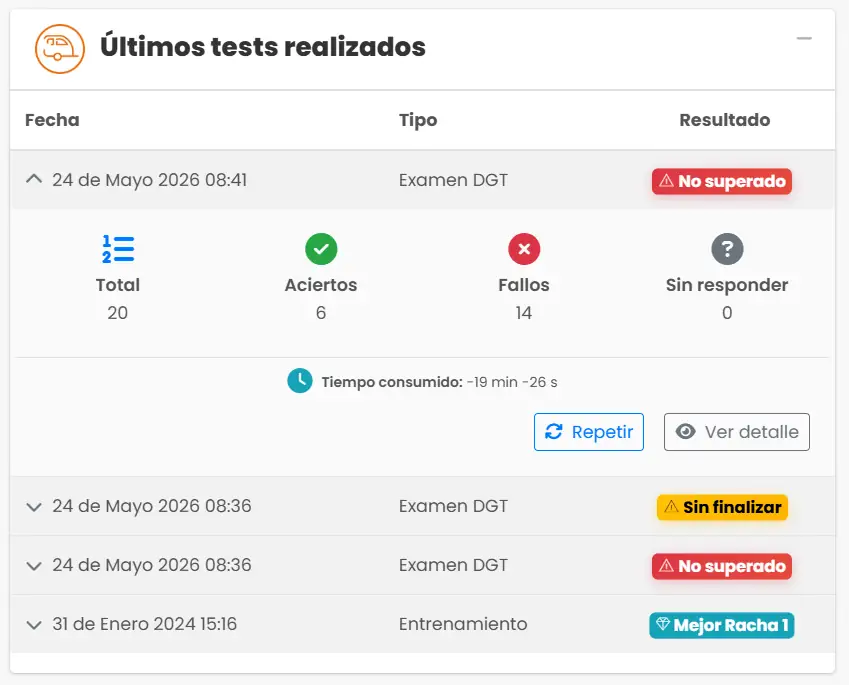Viewport: 849px width, 685px height.
Task: Click the gray question mark Sin responder icon
Action: pyautogui.click(x=727, y=249)
